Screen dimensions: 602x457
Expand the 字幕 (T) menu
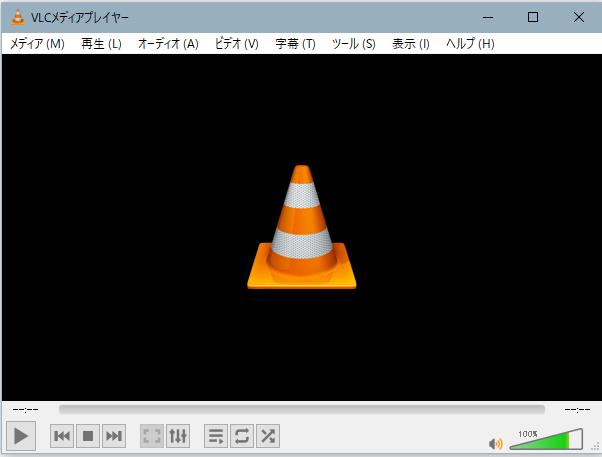coord(295,44)
